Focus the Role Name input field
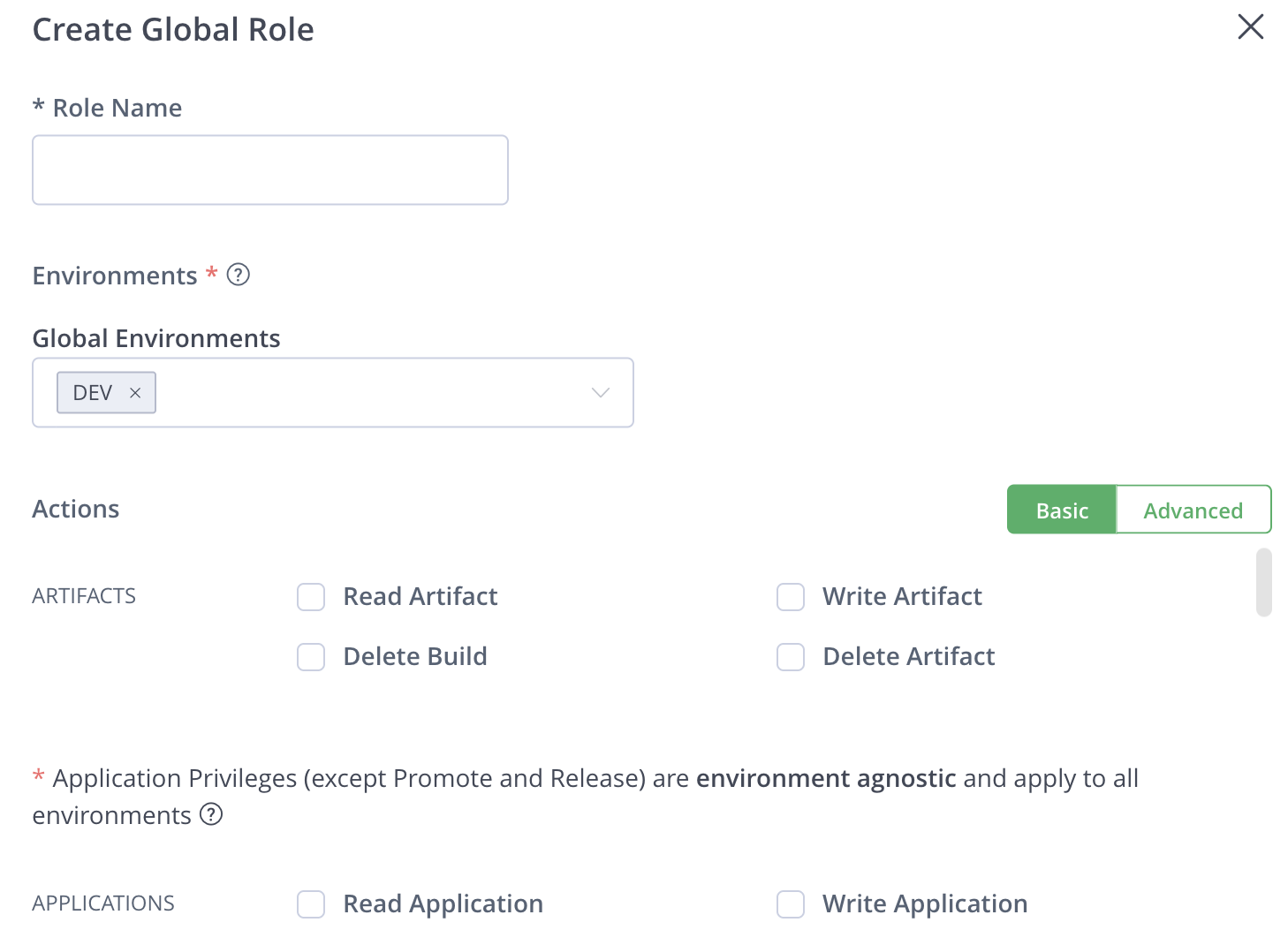This screenshot has width=1288, height=945. point(270,170)
